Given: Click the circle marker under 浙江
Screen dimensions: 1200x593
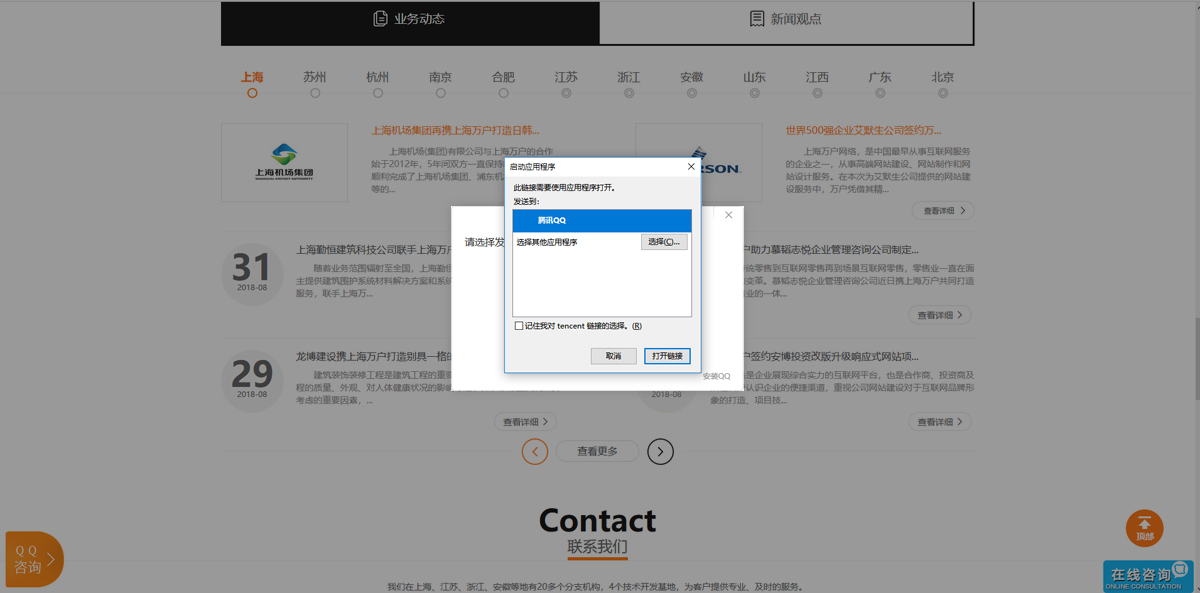Looking at the screenshot, I should (x=629, y=93).
